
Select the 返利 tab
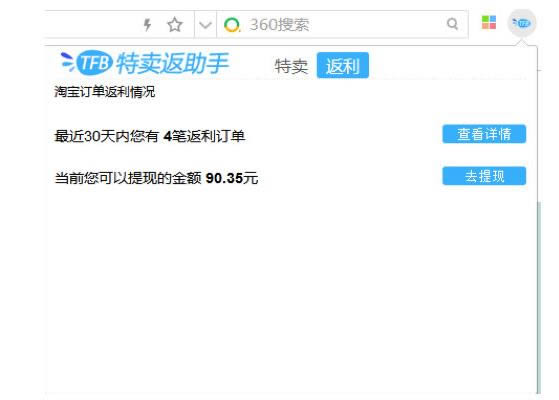click(343, 65)
